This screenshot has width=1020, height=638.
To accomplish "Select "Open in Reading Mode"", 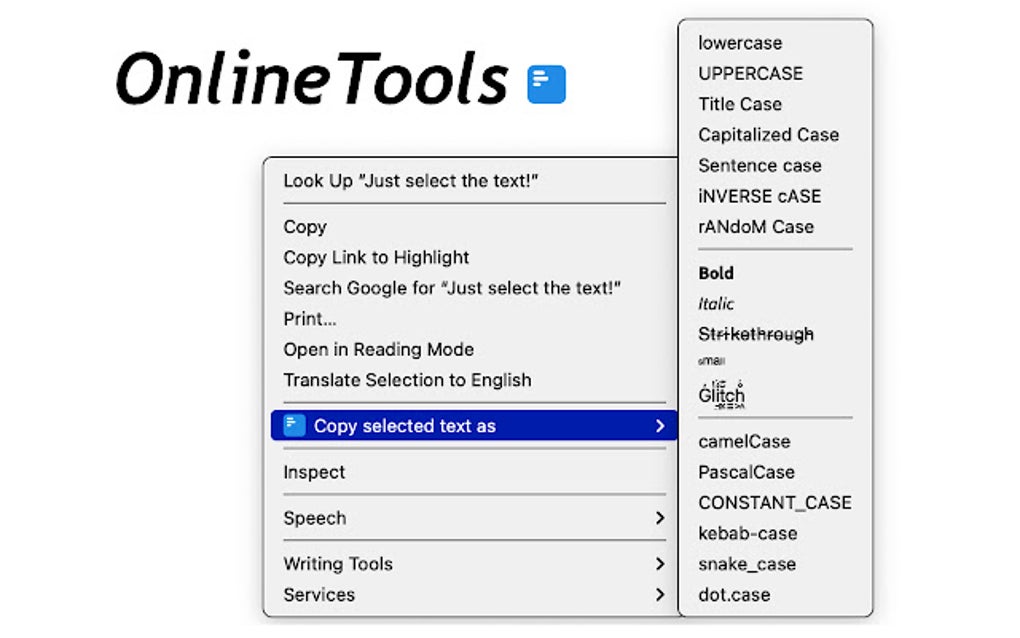I will pos(379,349).
